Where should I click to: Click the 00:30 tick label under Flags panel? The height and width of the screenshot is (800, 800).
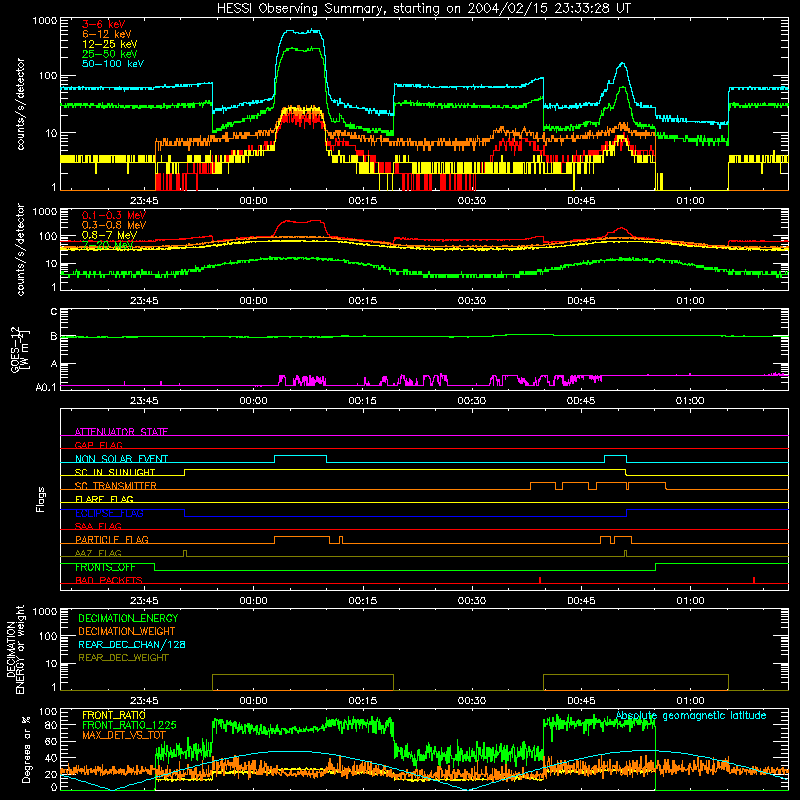click(471, 601)
